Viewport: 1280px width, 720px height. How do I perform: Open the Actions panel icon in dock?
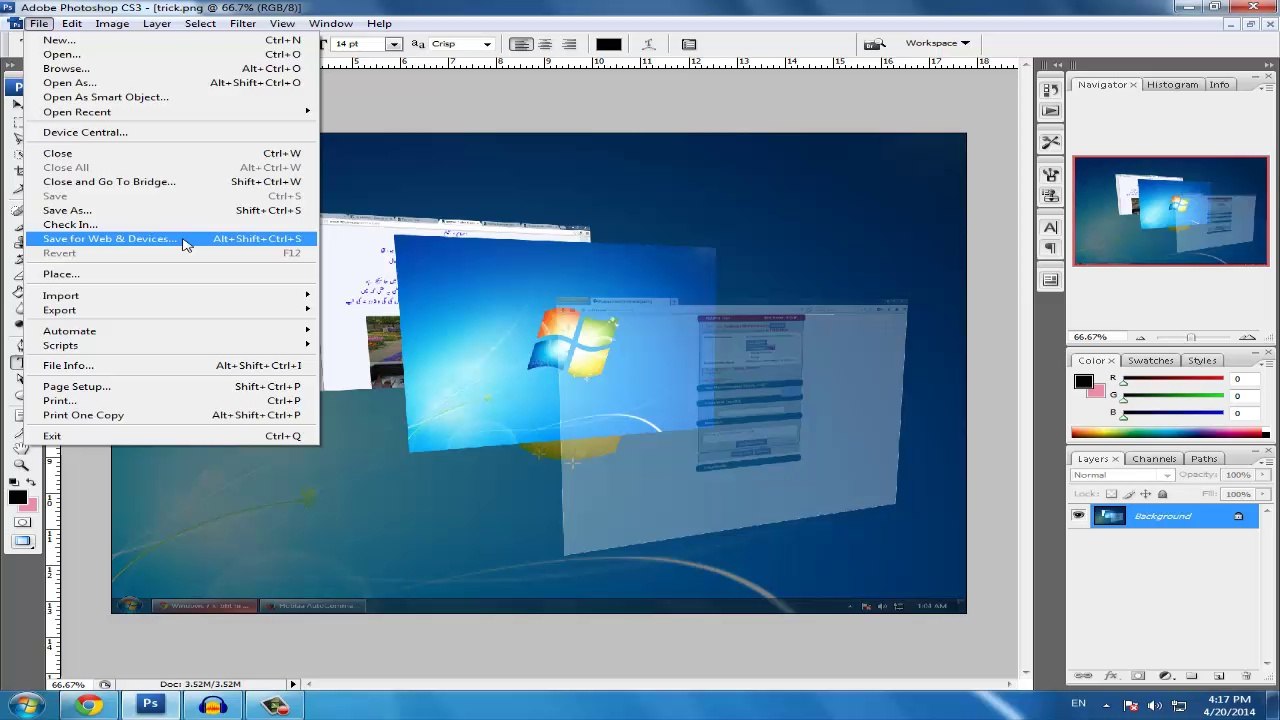click(1050, 111)
